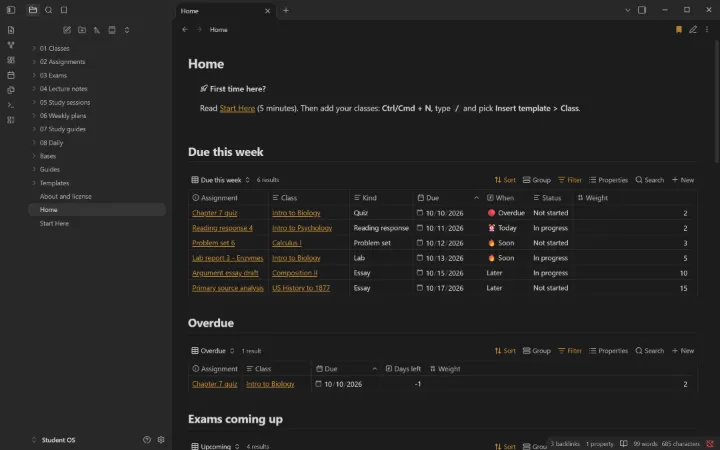Create a new note in file explorer
Viewport: 720px width, 450px height.
tap(67, 30)
